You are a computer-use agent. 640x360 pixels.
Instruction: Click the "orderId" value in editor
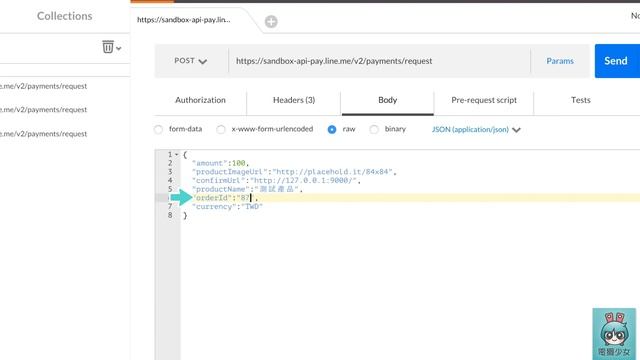tap(245, 198)
